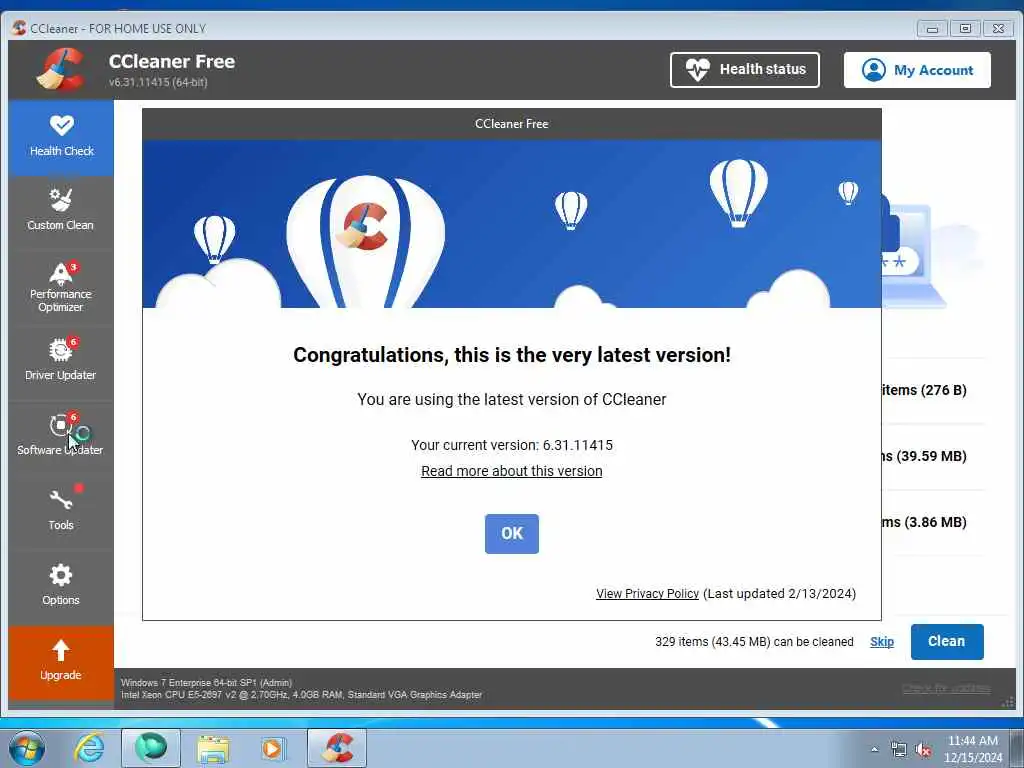Open the media player taskbar icon
This screenshot has height=768, width=1024.
pos(272,749)
